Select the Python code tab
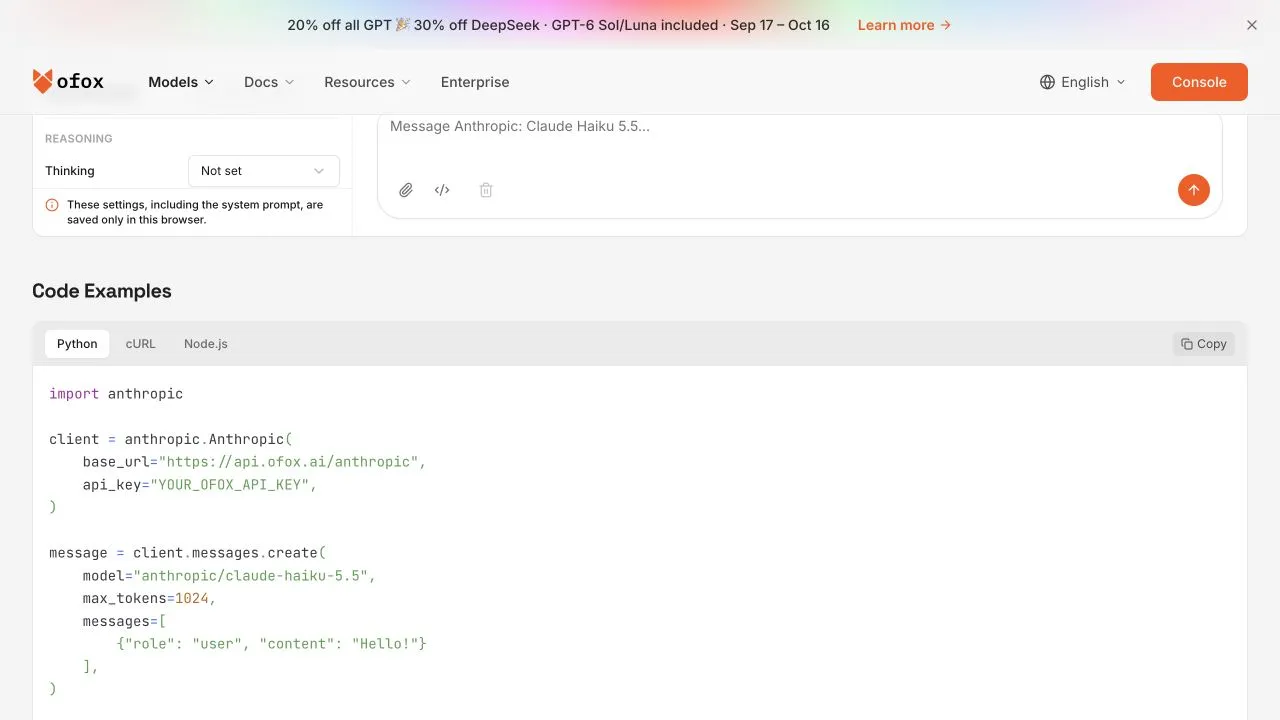Image resolution: width=1280 pixels, height=720 pixels. [77, 344]
